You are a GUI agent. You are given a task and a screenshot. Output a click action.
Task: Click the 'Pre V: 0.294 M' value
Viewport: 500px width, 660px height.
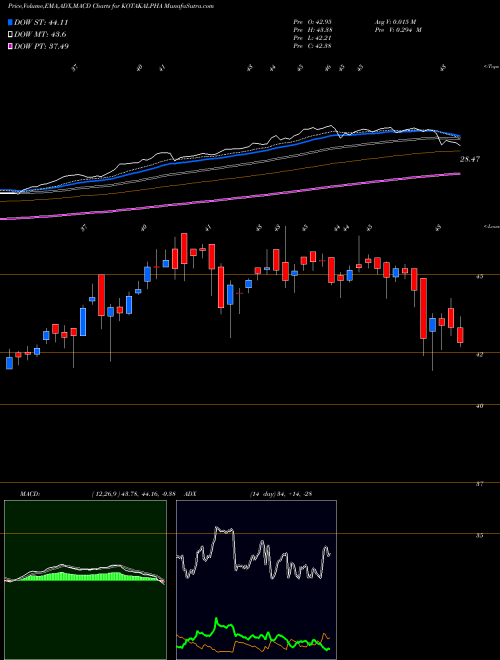pos(398,30)
